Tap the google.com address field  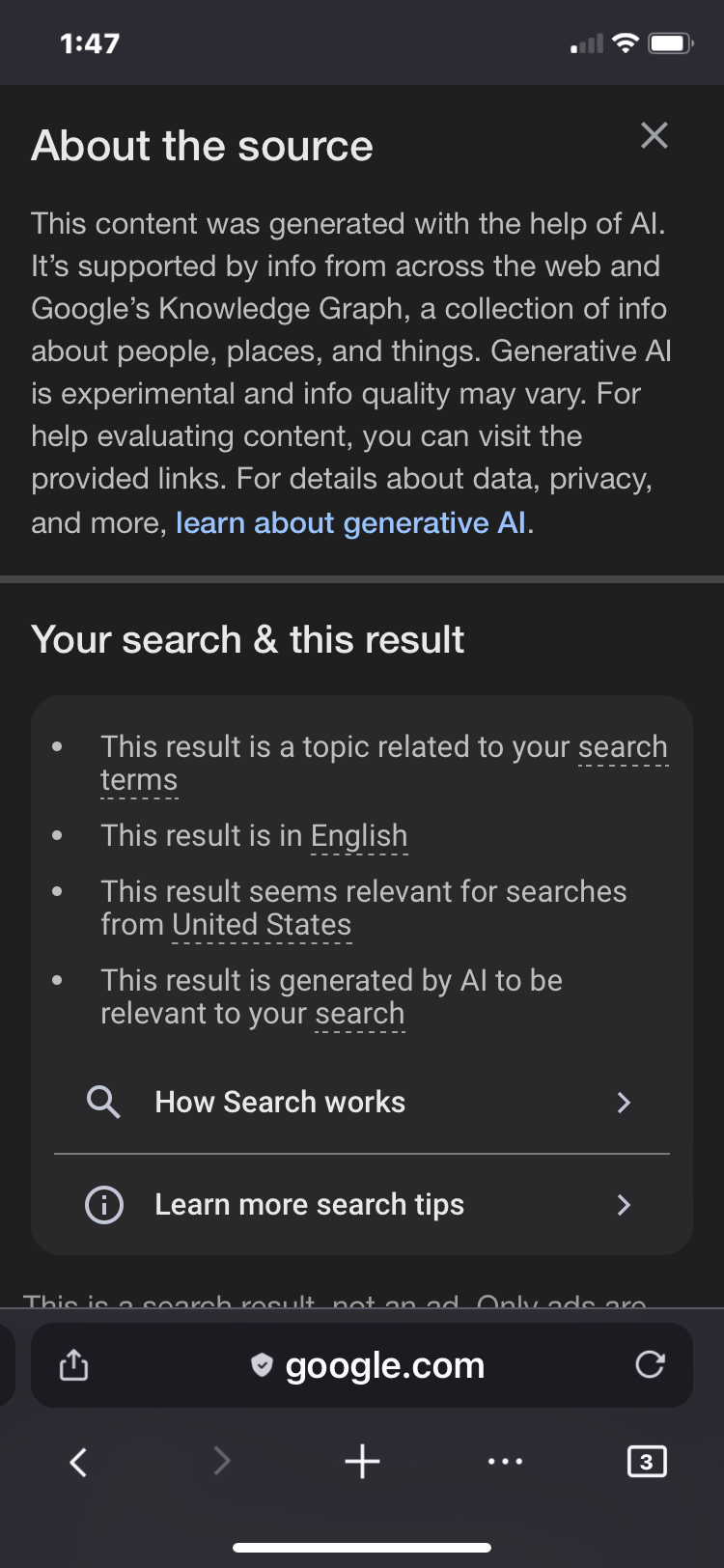tap(384, 1365)
